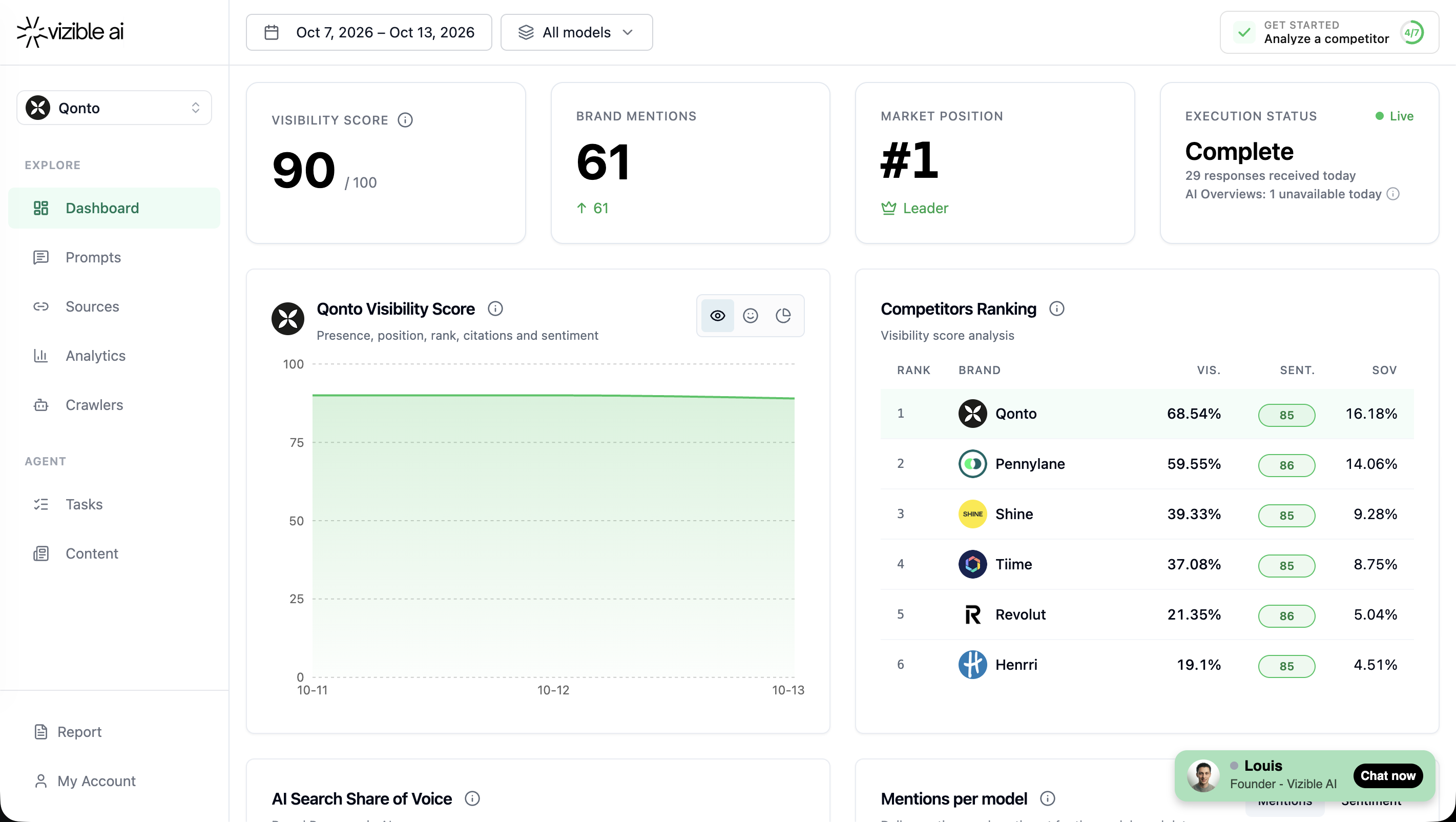
Task: Open the All models dropdown
Action: (576, 32)
